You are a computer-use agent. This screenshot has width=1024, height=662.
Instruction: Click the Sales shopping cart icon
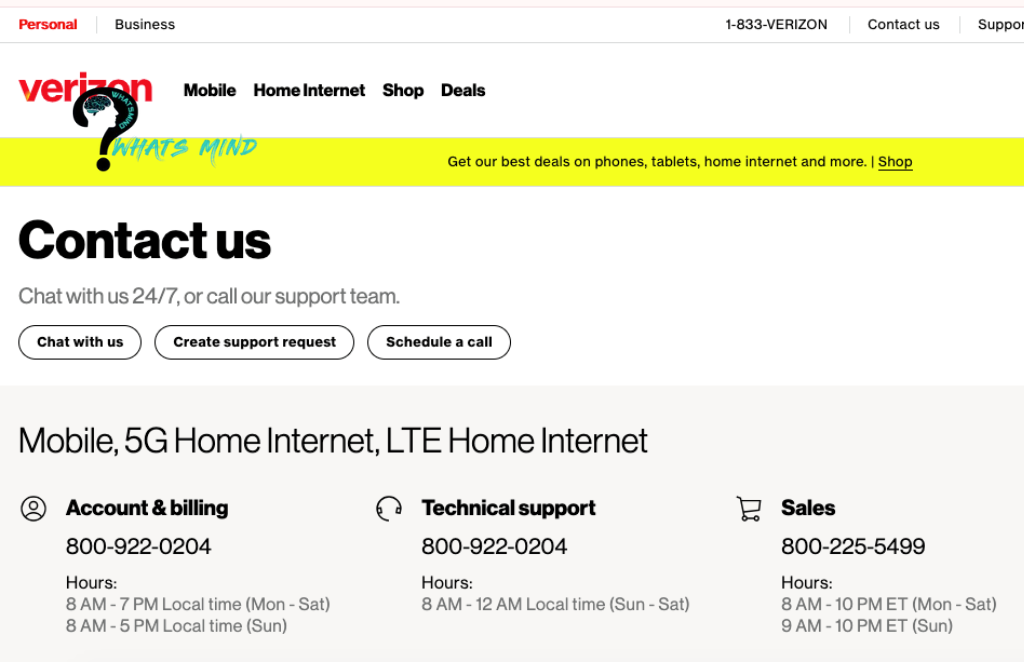(x=748, y=509)
